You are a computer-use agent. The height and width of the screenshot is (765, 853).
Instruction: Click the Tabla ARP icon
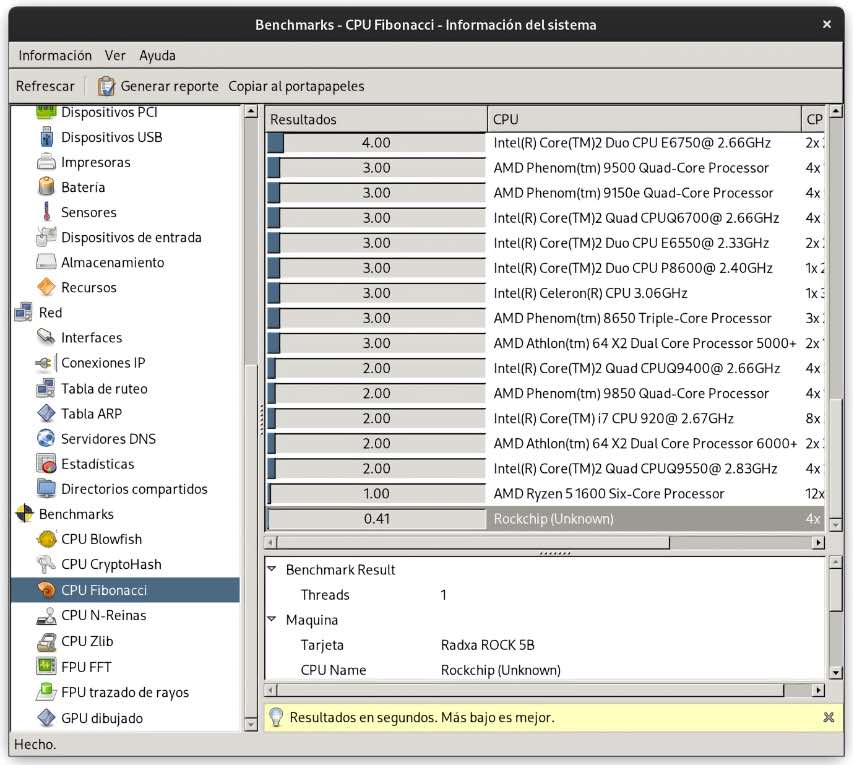[47, 414]
